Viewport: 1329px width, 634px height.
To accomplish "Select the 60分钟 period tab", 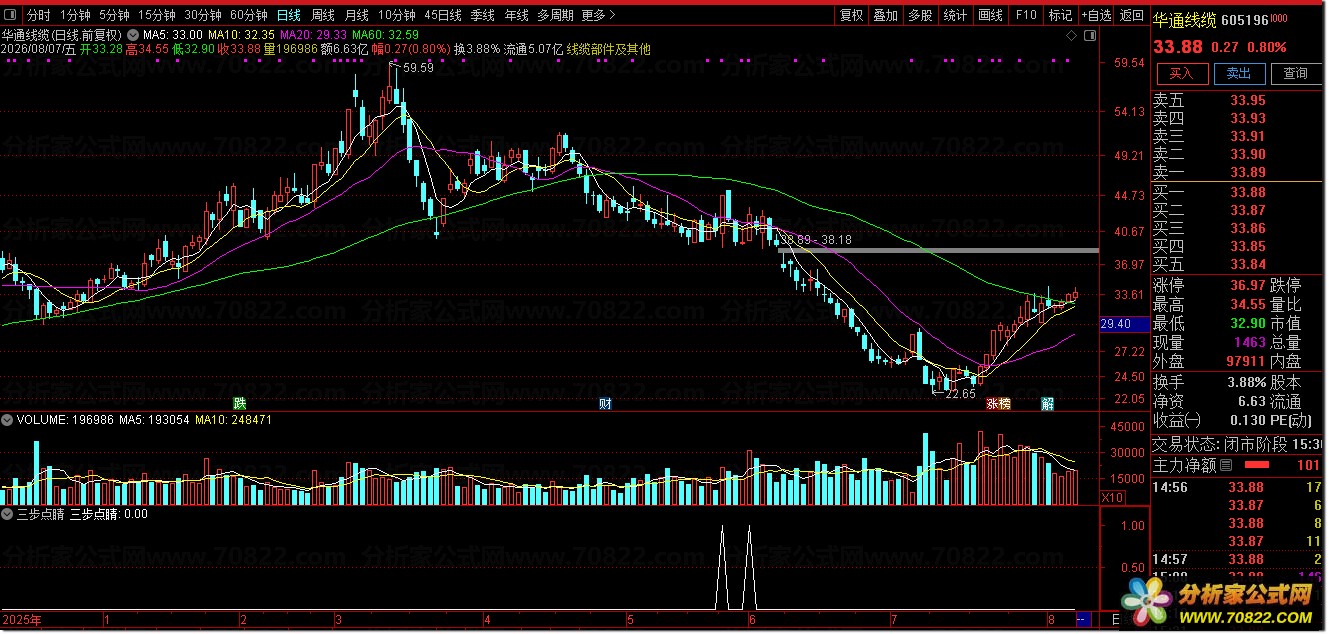I will pos(249,15).
